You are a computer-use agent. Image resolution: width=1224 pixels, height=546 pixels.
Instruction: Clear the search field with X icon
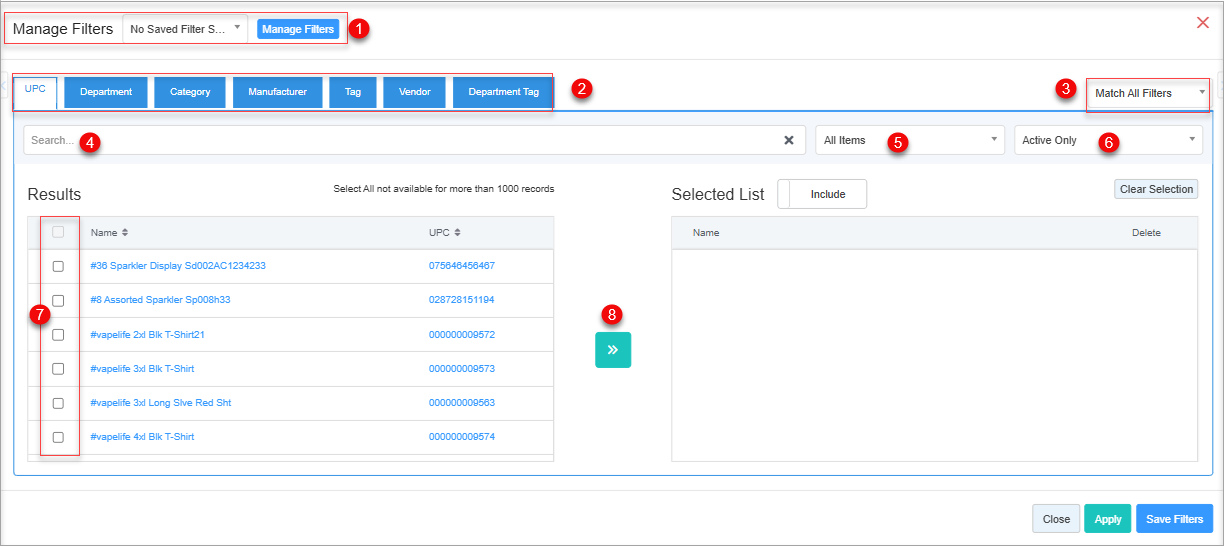(788, 140)
